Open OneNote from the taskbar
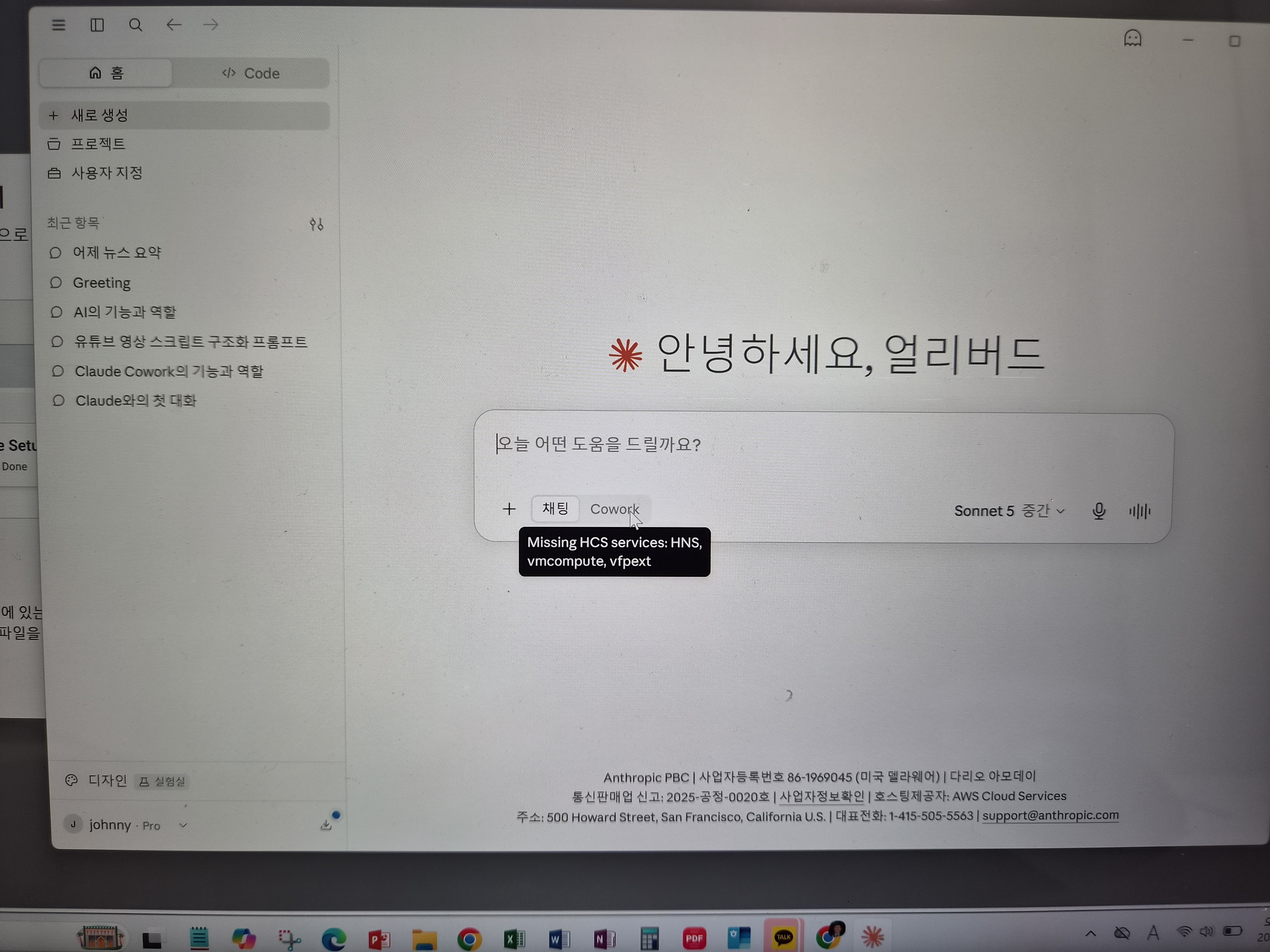Viewport: 1270px width, 952px height. [x=605, y=939]
